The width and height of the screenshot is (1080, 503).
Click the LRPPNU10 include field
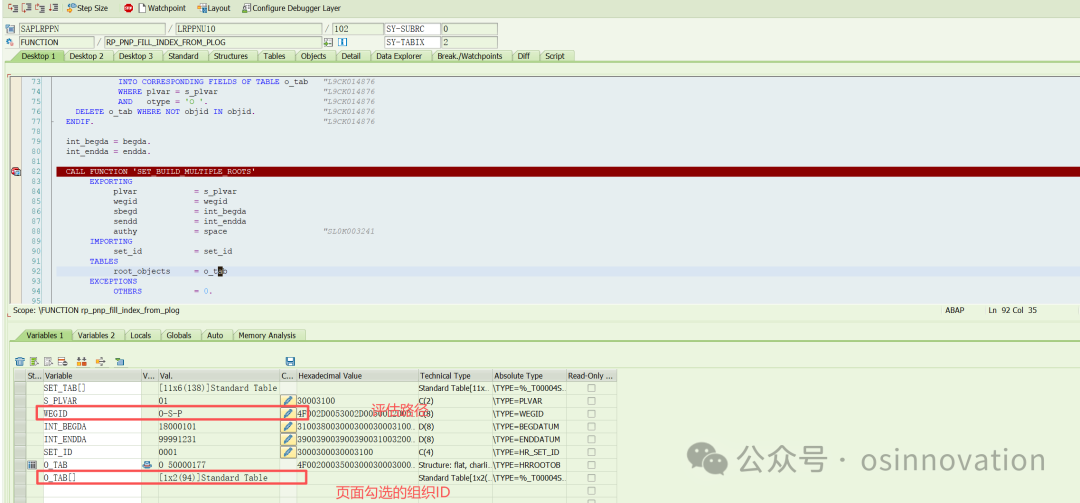tap(248, 29)
